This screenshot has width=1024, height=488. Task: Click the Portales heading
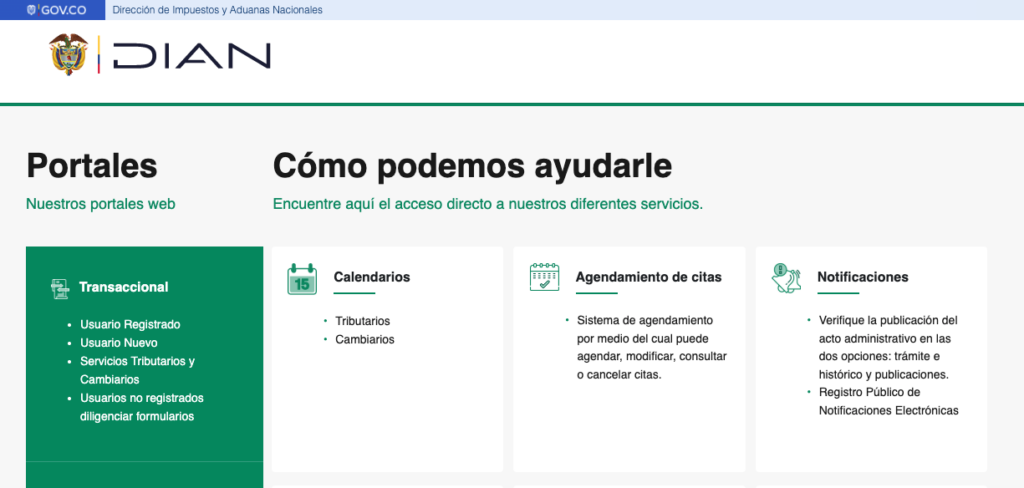tap(92, 165)
